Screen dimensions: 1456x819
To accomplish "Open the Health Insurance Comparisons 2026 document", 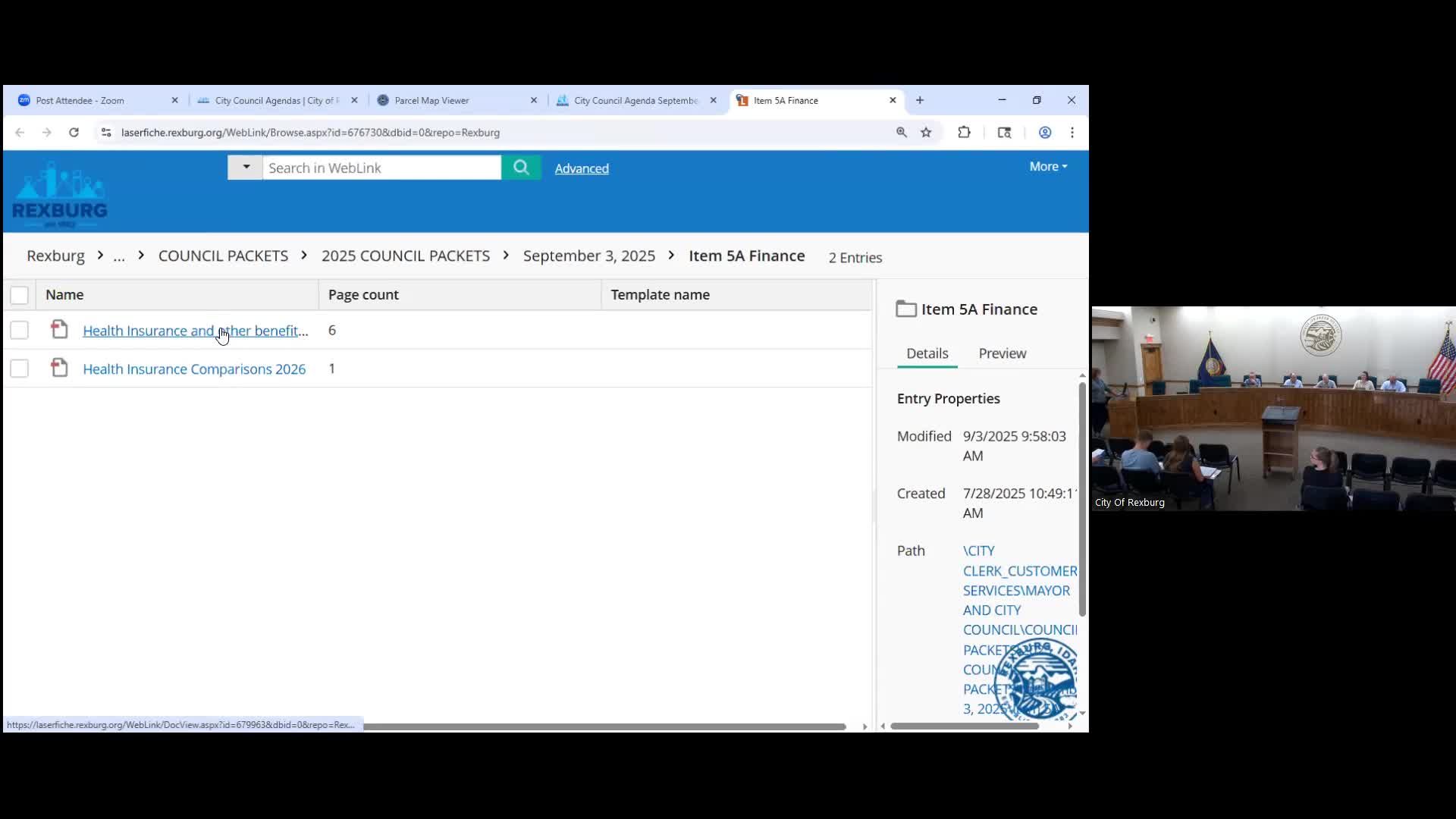I will [x=194, y=369].
